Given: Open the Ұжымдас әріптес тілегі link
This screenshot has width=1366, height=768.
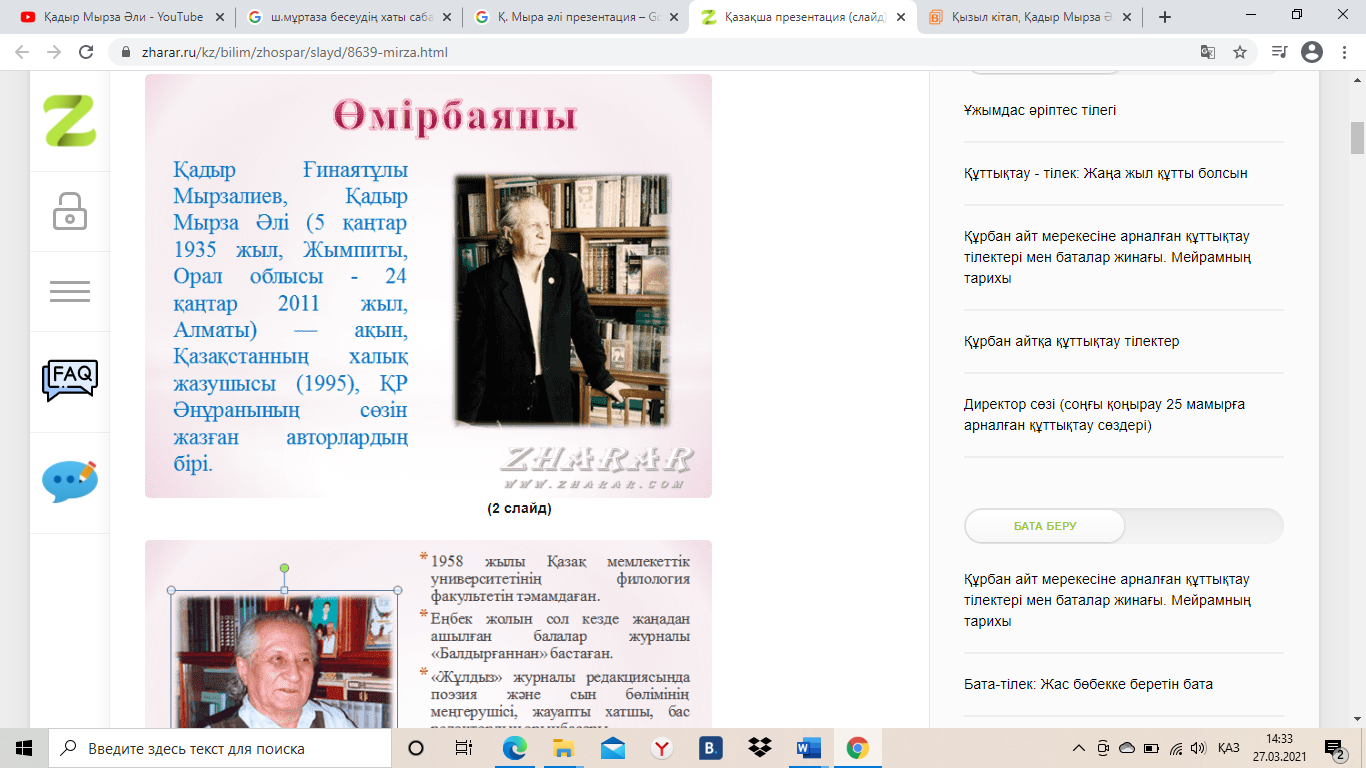Looking at the screenshot, I should [x=1040, y=110].
